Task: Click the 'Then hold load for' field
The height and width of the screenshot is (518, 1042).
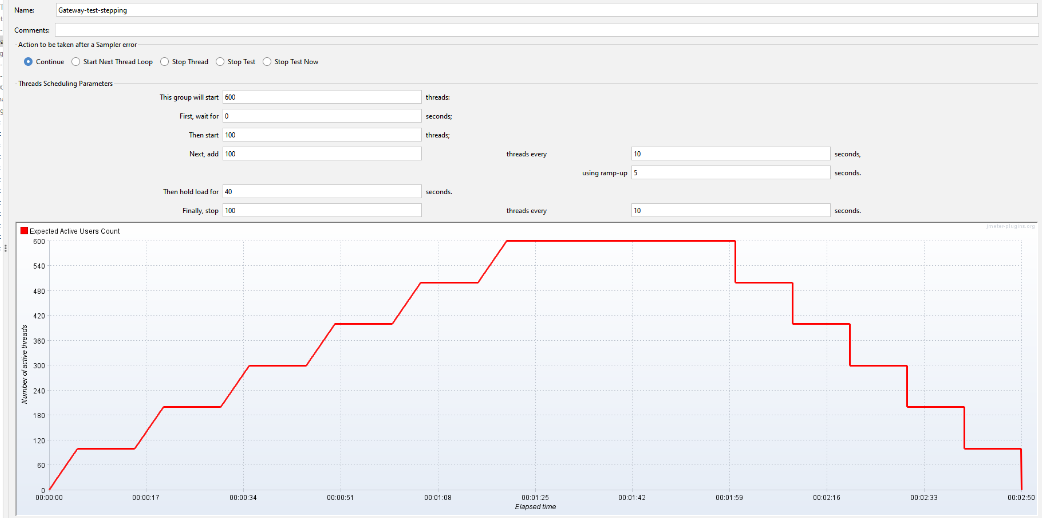Action: (x=321, y=191)
